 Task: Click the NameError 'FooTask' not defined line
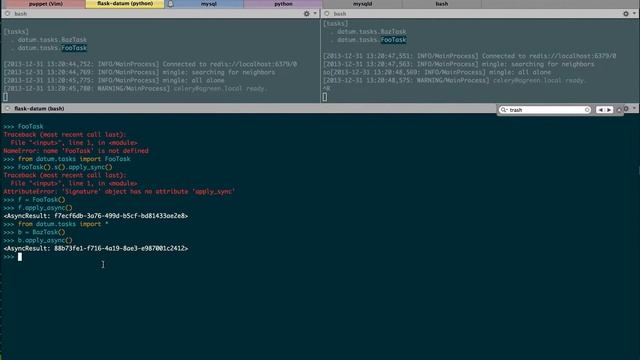pyautogui.click(x=76, y=151)
